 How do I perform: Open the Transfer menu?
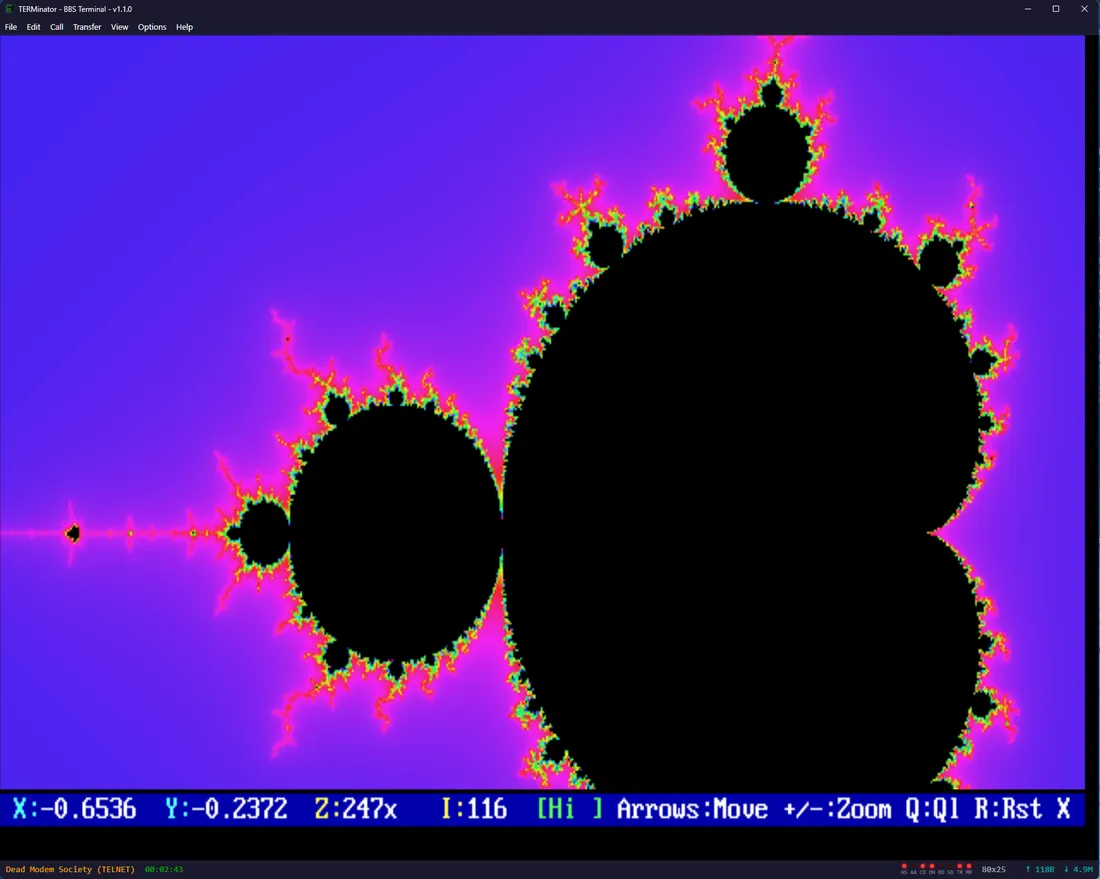tap(87, 27)
